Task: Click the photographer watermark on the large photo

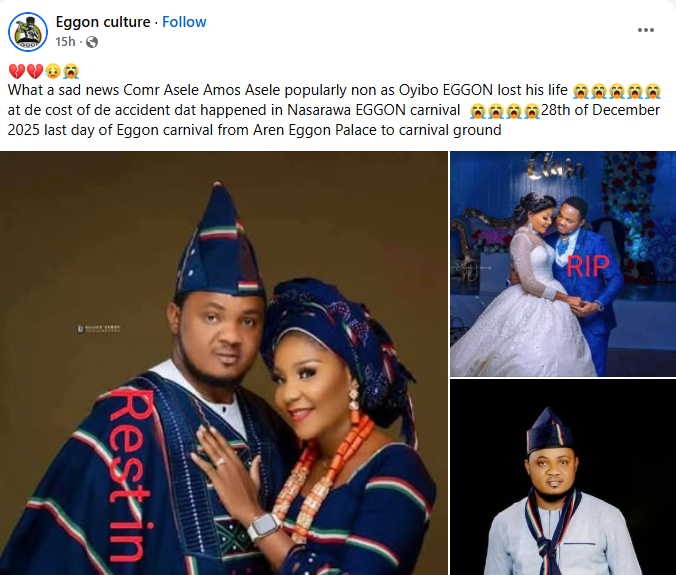Action: point(99,329)
